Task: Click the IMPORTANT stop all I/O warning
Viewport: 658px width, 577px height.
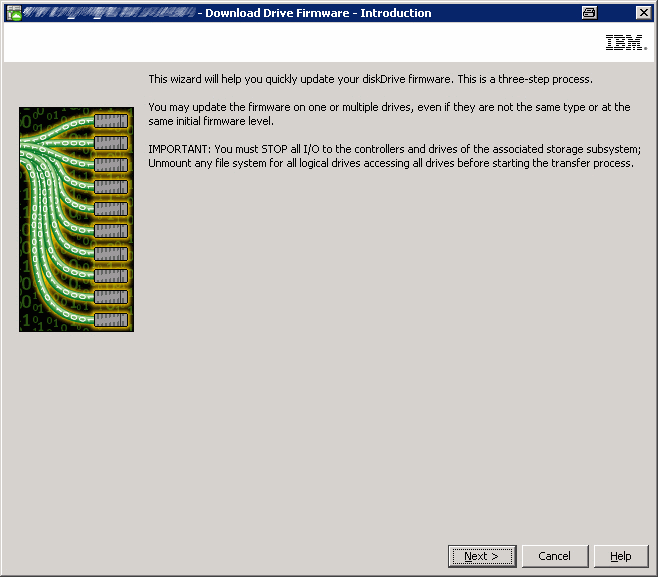Action: pyautogui.click(x=394, y=150)
